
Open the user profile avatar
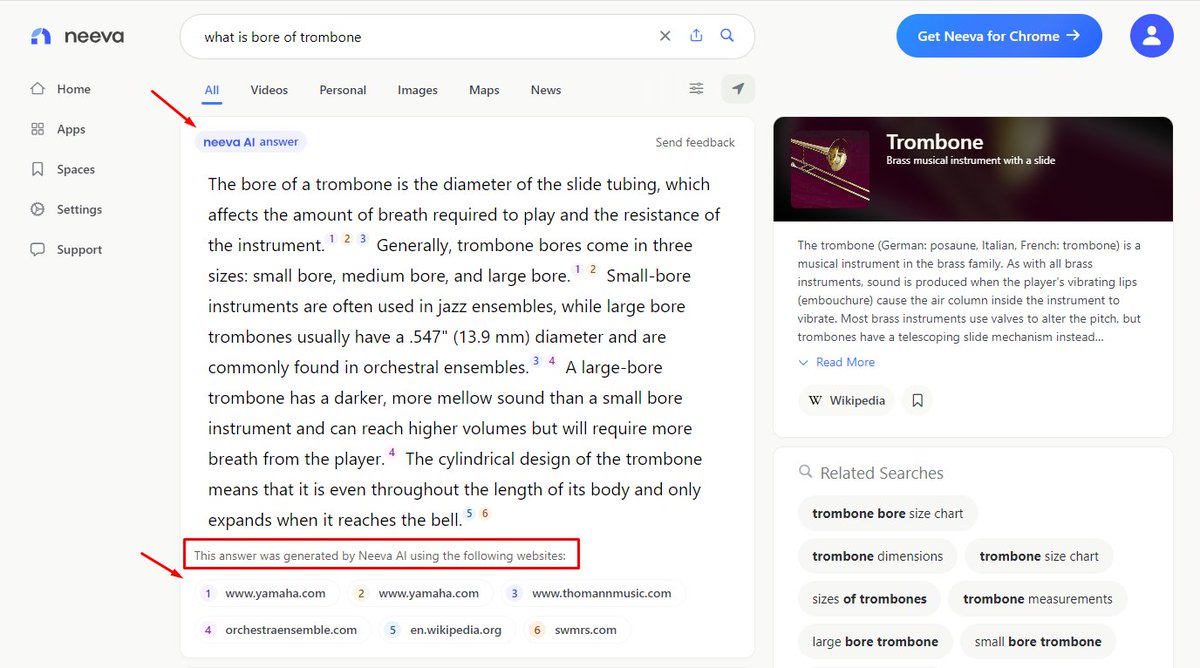click(1151, 36)
